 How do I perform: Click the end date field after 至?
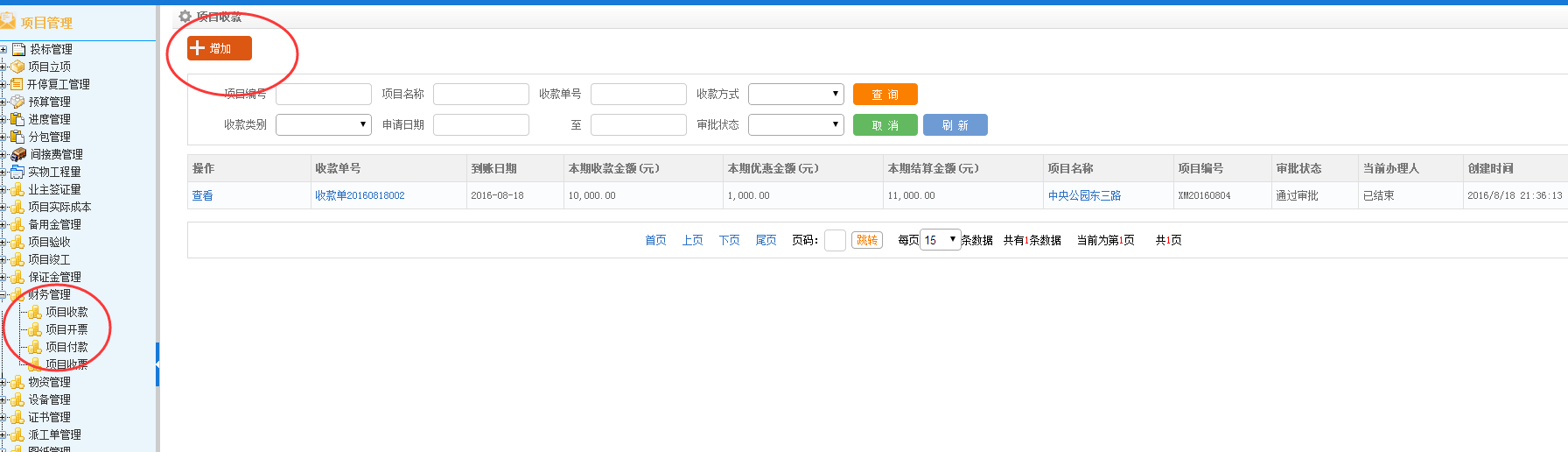(x=639, y=124)
